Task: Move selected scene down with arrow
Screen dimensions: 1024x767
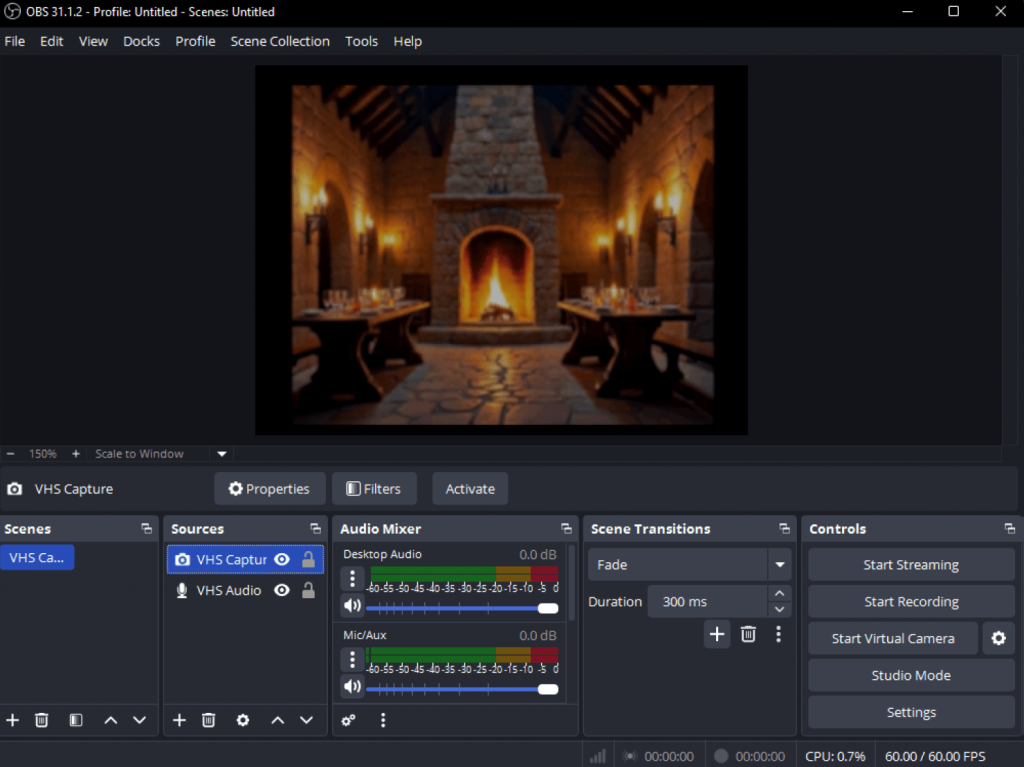Action: (x=140, y=720)
